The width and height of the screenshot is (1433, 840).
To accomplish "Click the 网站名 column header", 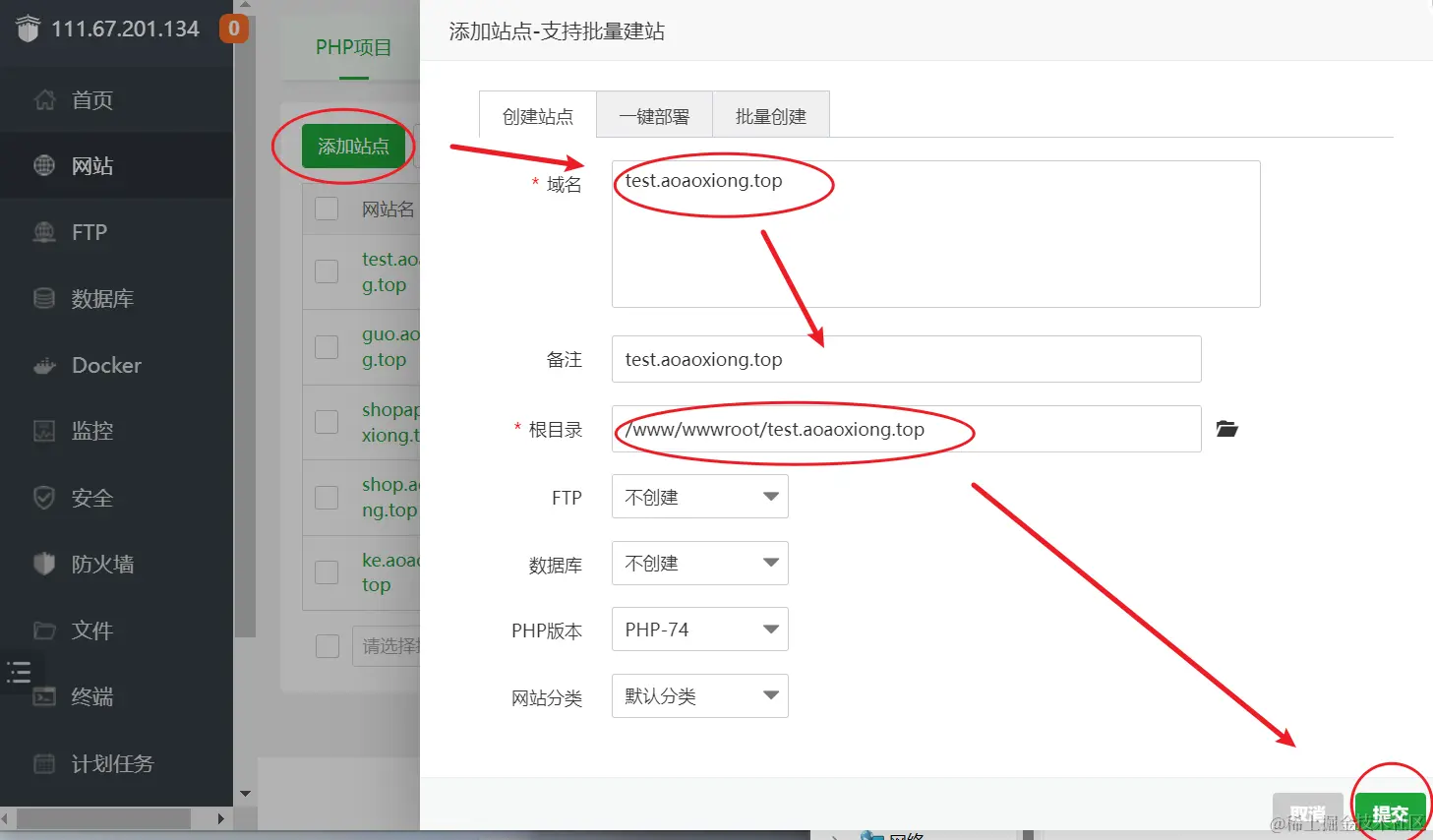I will 388,209.
